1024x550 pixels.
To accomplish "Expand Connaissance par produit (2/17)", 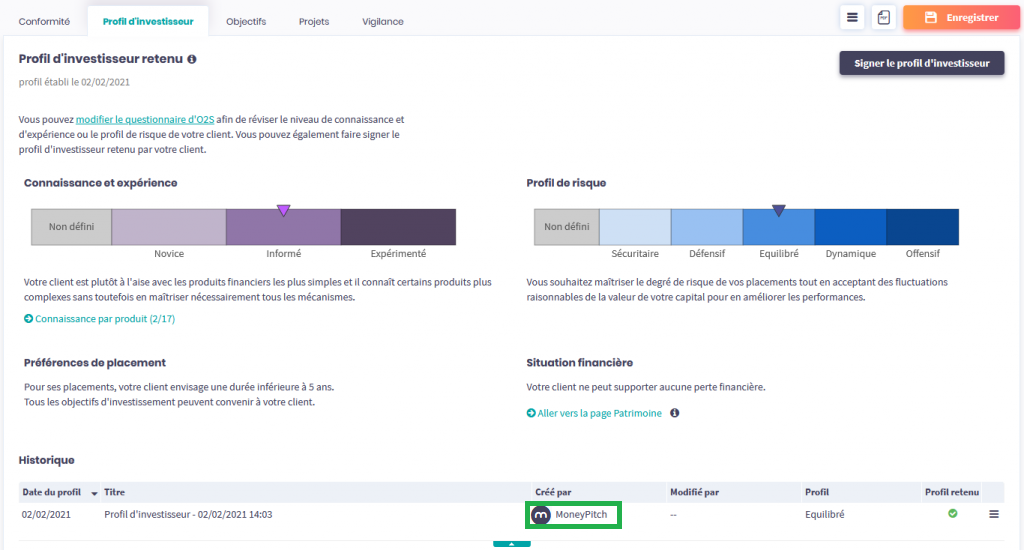I will point(99,319).
